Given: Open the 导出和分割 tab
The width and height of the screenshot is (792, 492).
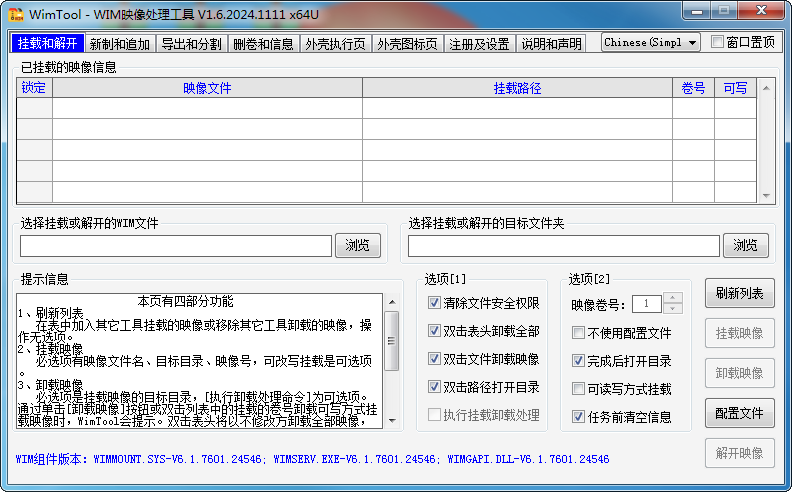Looking at the screenshot, I should coord(191,44).
